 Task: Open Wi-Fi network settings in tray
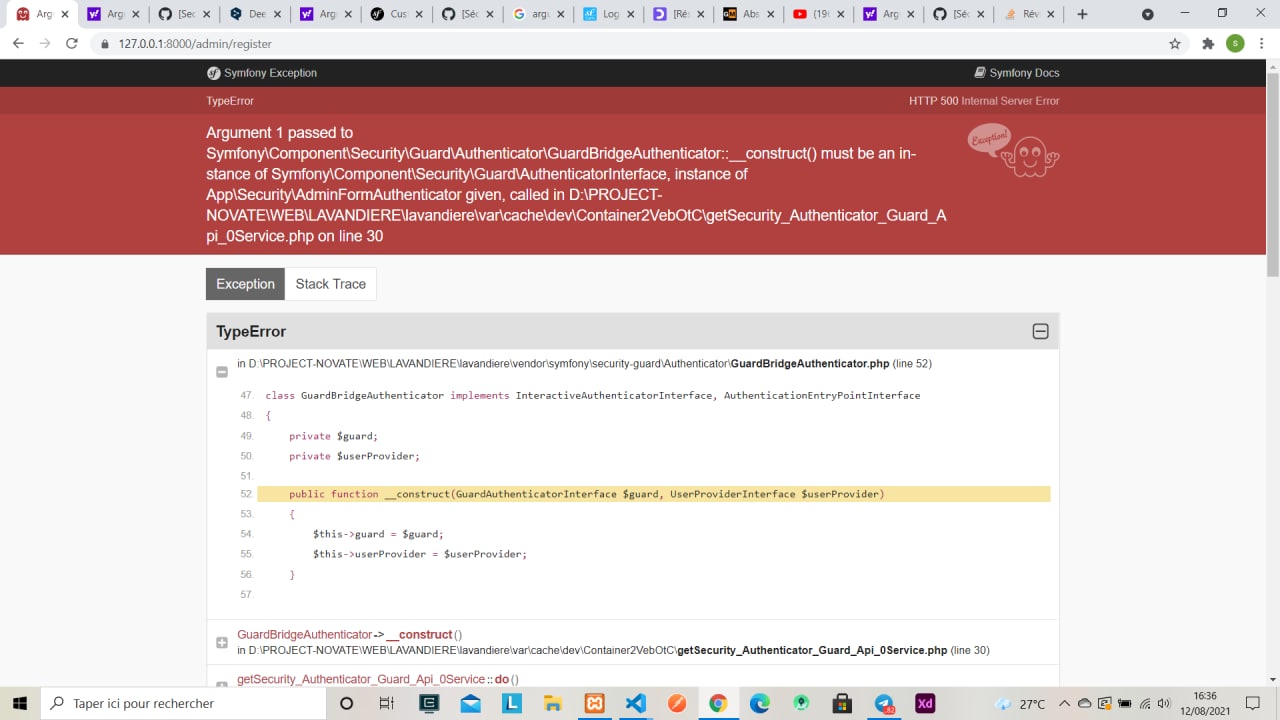(1144, 704)
